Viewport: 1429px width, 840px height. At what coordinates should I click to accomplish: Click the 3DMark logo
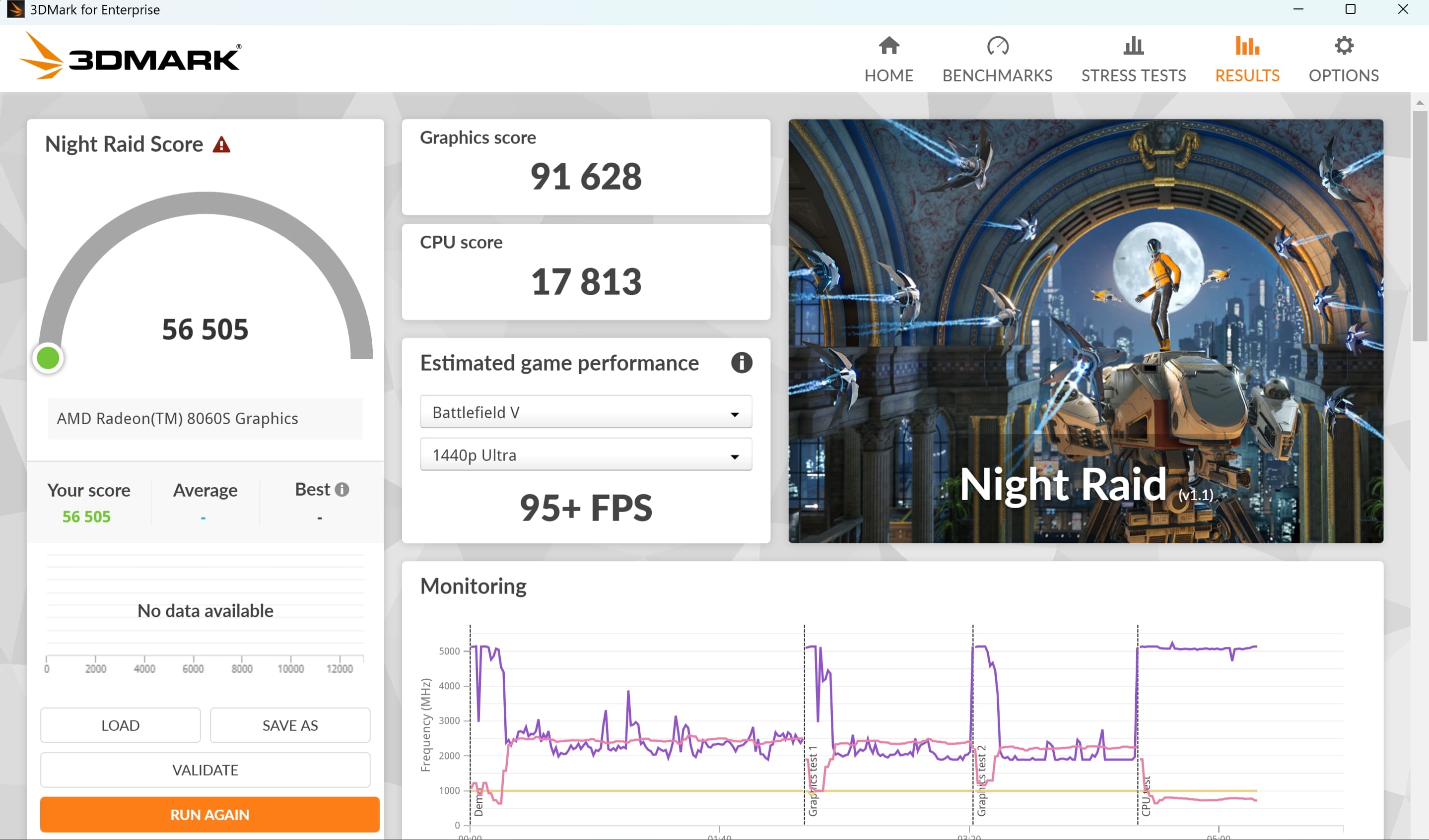coord(131,57)
